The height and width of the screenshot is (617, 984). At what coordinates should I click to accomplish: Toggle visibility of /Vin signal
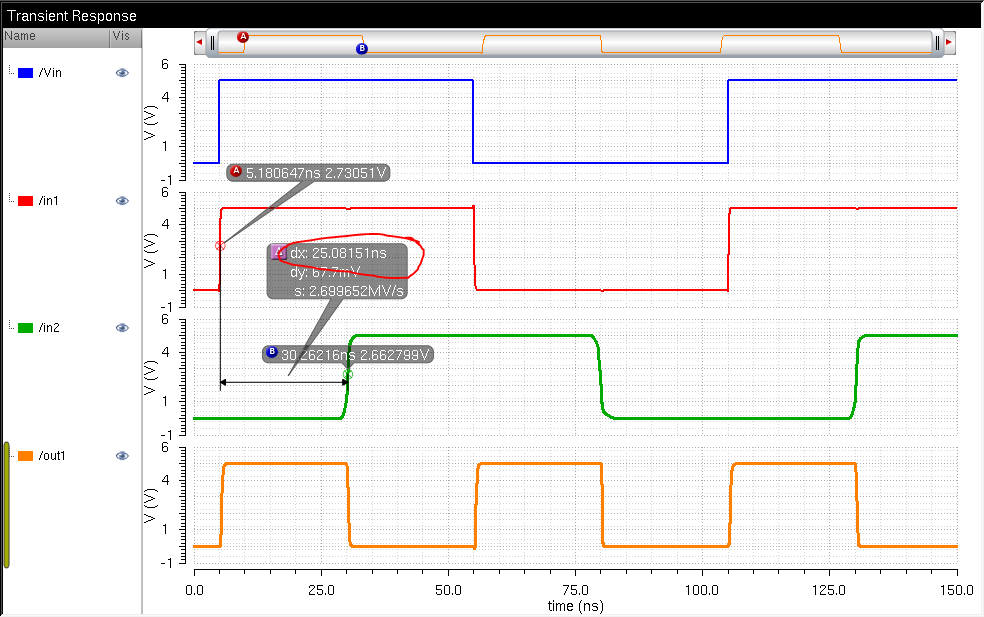(x=122, y=73)
